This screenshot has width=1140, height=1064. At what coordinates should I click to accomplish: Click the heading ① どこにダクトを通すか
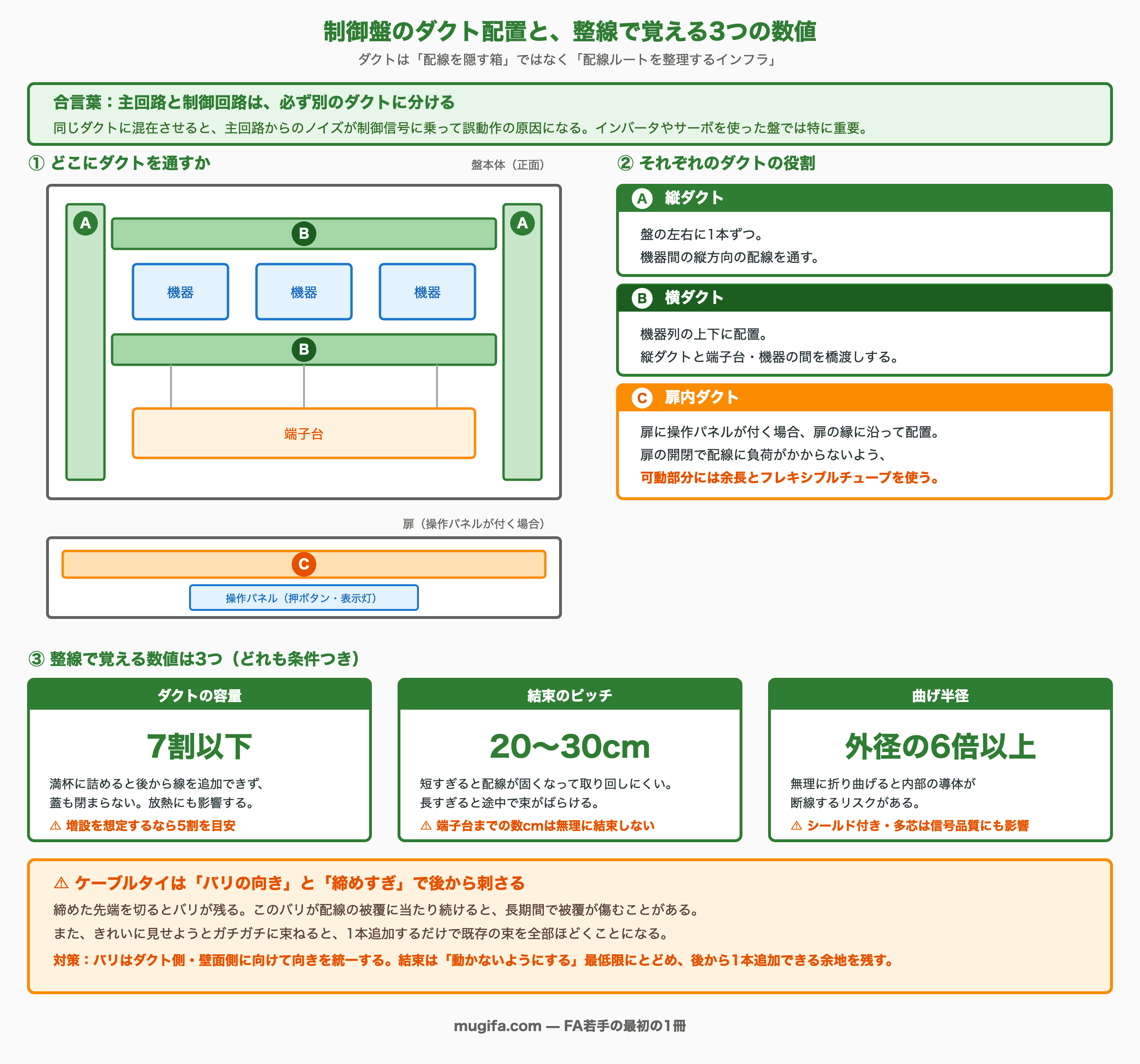pos(119,163)
